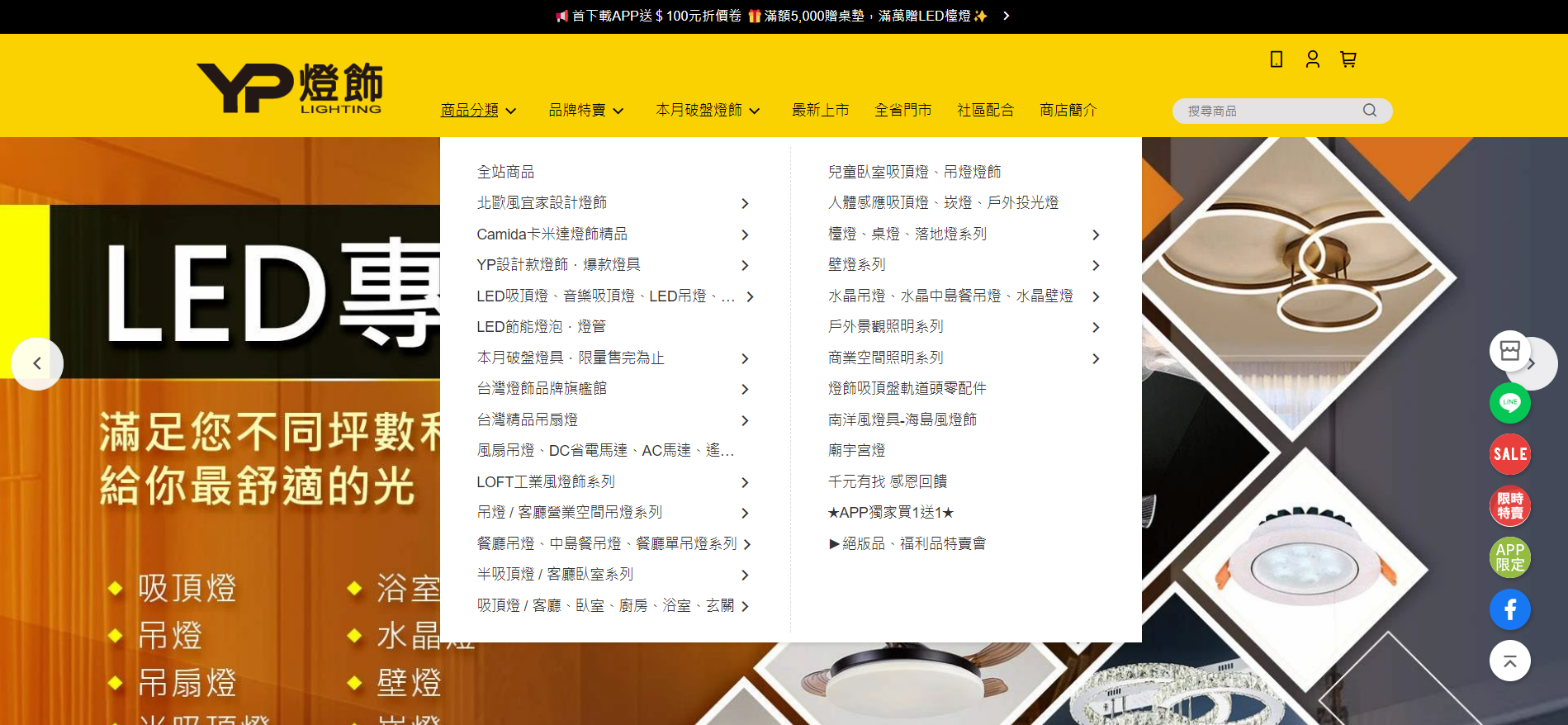The image size is (1568, 725).
Task: Expand 壁燈系列 submenu arrow
Action: [x=1096, y=265]
